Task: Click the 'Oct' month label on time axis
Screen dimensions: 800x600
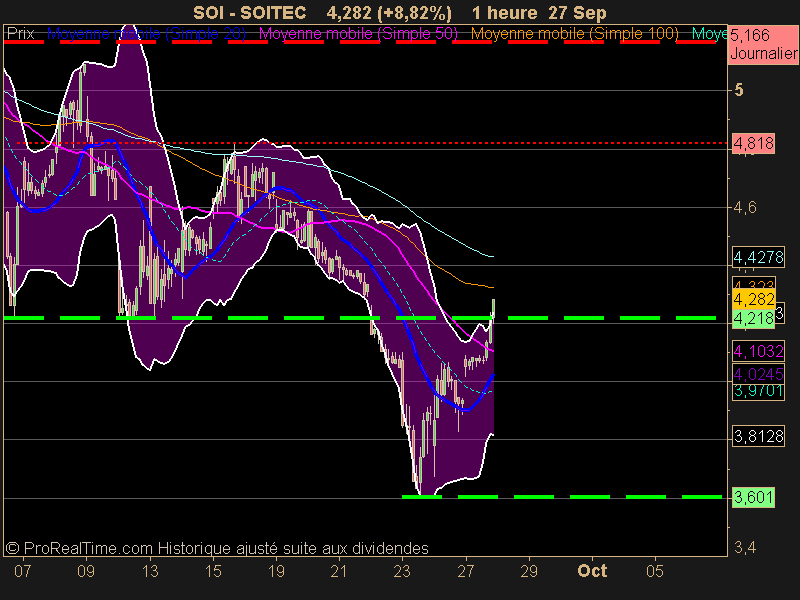Action: (x=592, y=571)
